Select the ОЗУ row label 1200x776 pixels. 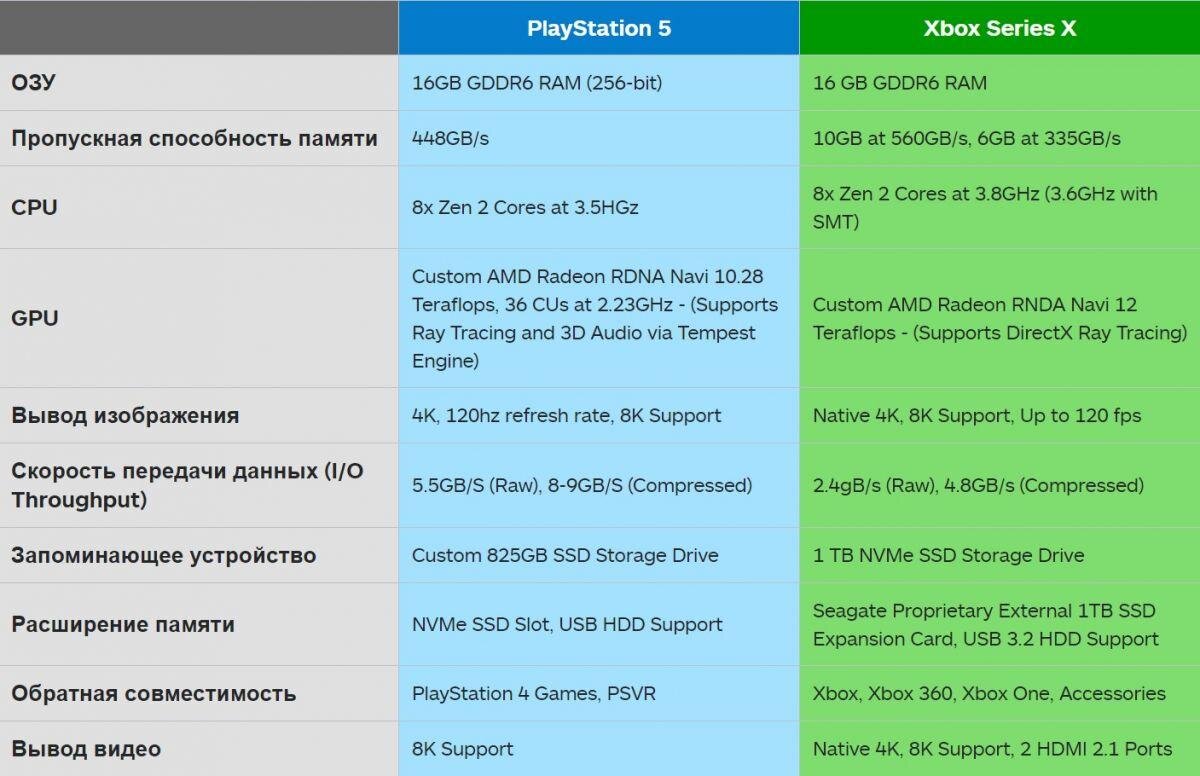click(x=33, y=82)
